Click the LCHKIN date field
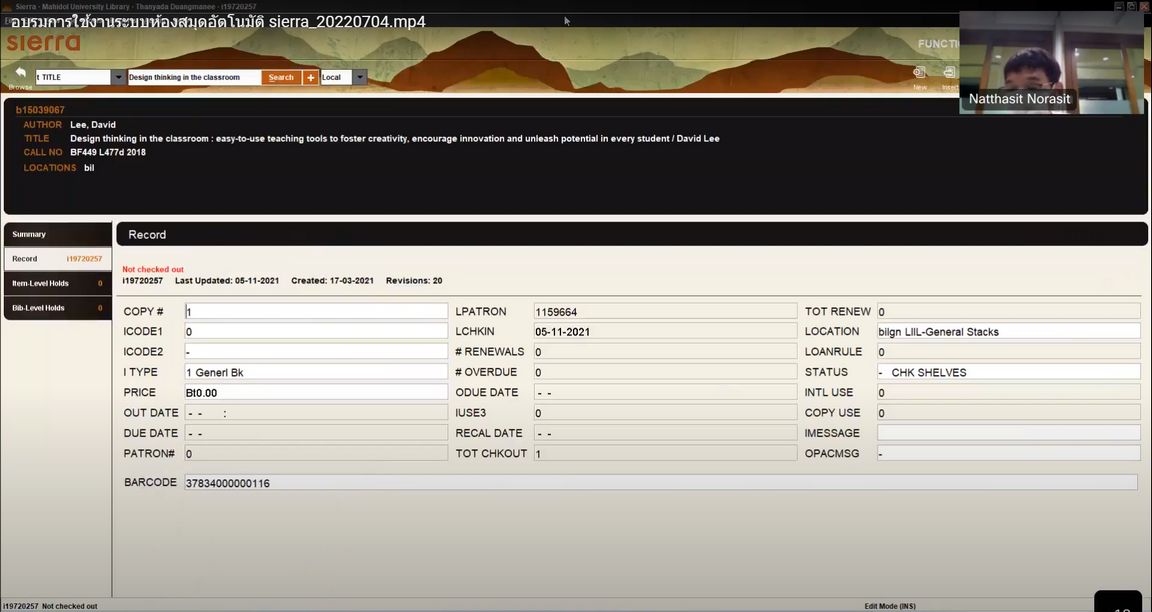This screenshot has height=612, width=1152. (664, 332)
